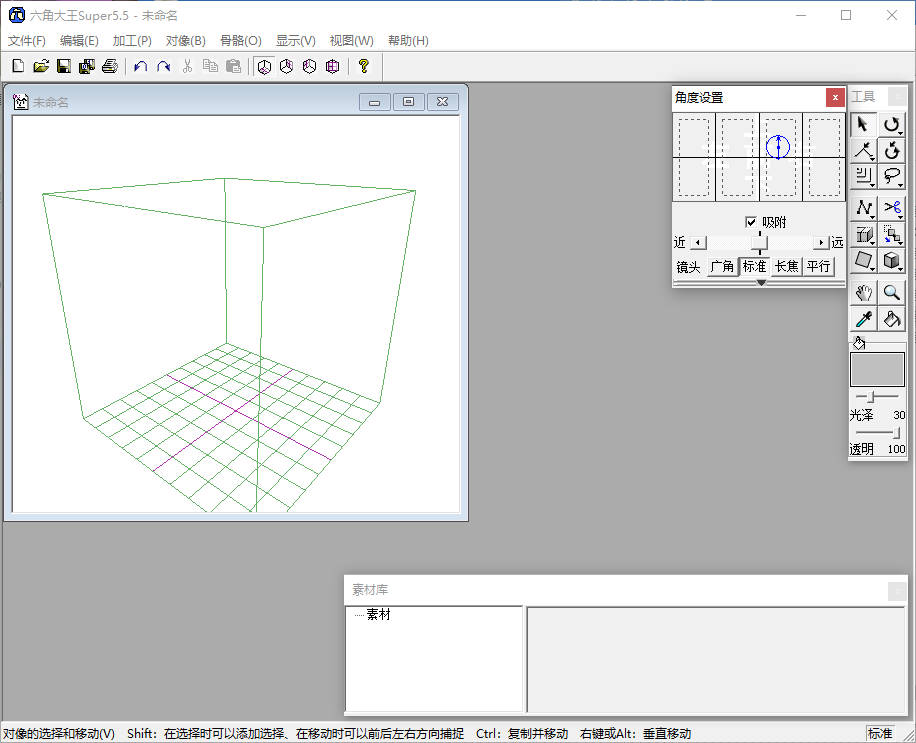Select the eyedropper tool
Screen dimensions: 916x743
click(x=863, y=319)
